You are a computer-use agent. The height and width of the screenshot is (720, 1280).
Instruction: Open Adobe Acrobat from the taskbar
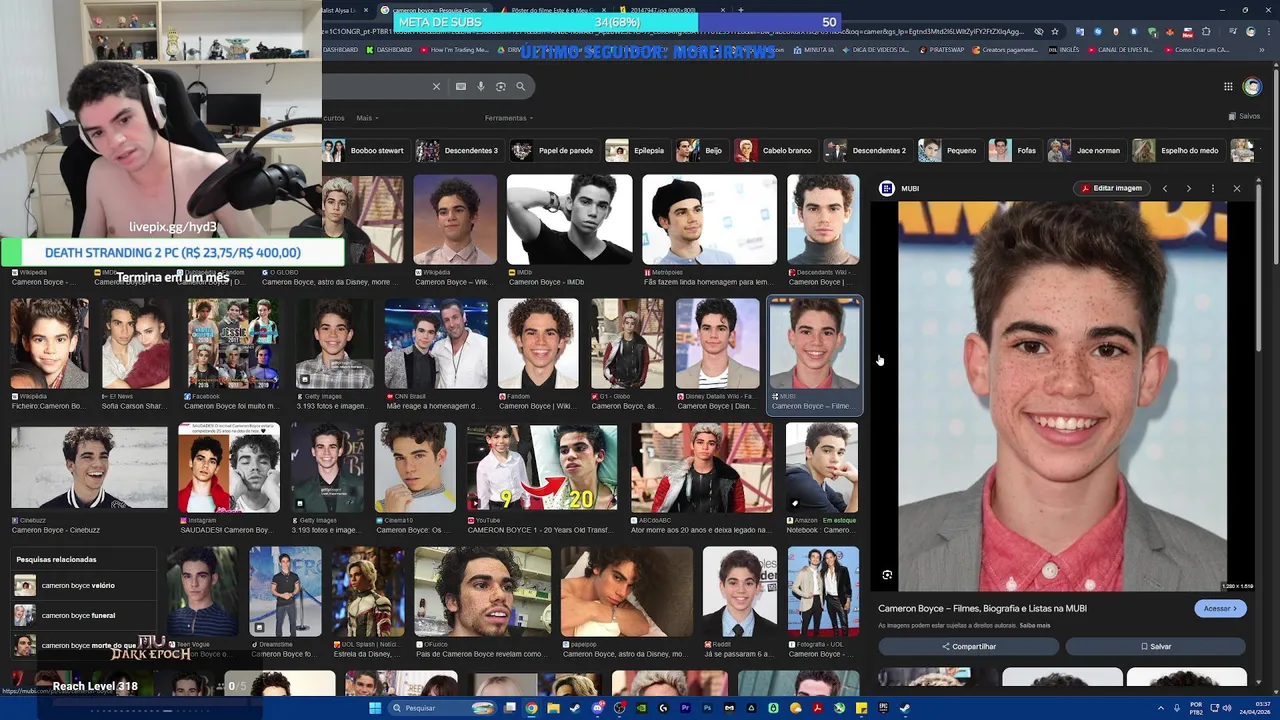817,708
